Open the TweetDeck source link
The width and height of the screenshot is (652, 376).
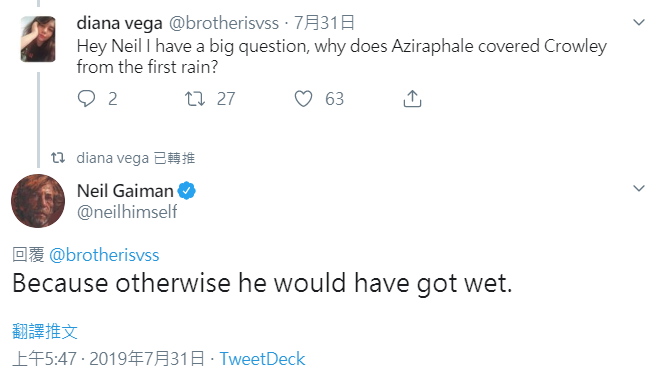coord(262,359)
